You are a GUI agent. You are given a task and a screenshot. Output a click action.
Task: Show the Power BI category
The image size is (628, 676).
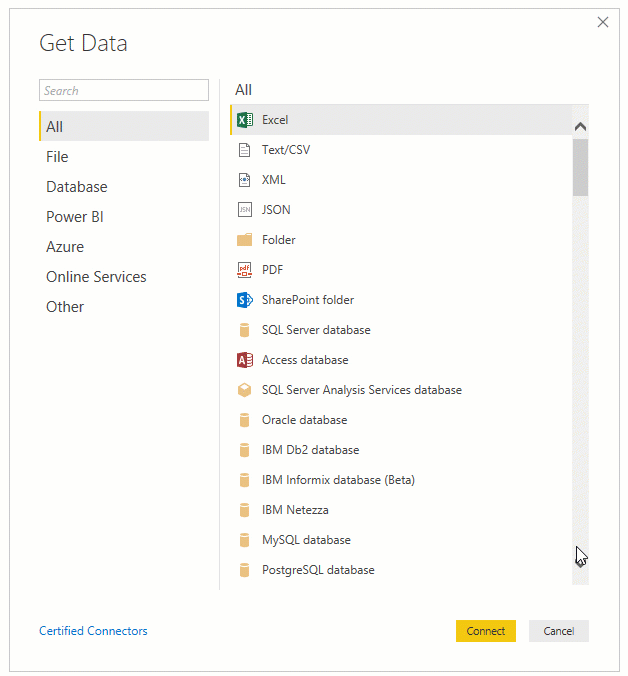(x=74, y=217)
